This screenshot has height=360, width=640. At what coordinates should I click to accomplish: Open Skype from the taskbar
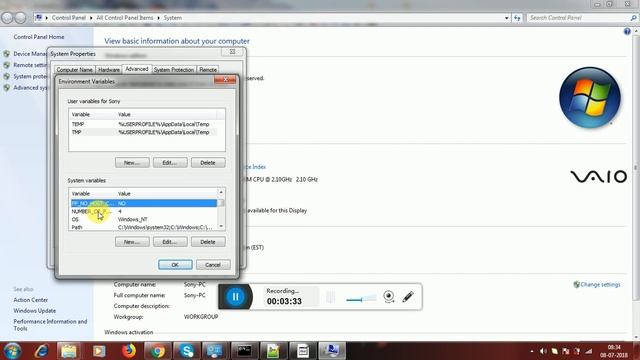[187, 351]
